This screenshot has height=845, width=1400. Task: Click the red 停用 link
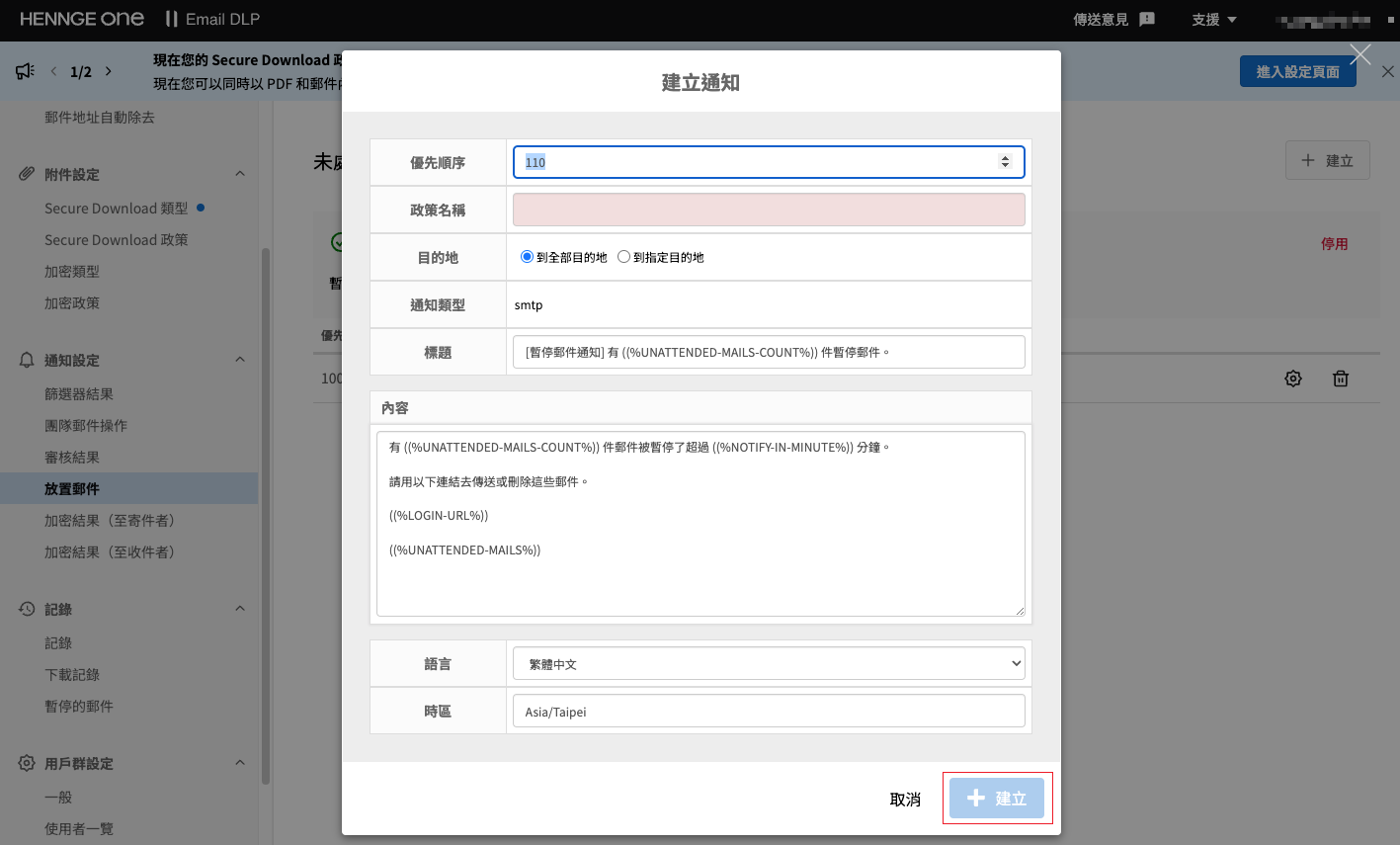tap(1335, 244)
